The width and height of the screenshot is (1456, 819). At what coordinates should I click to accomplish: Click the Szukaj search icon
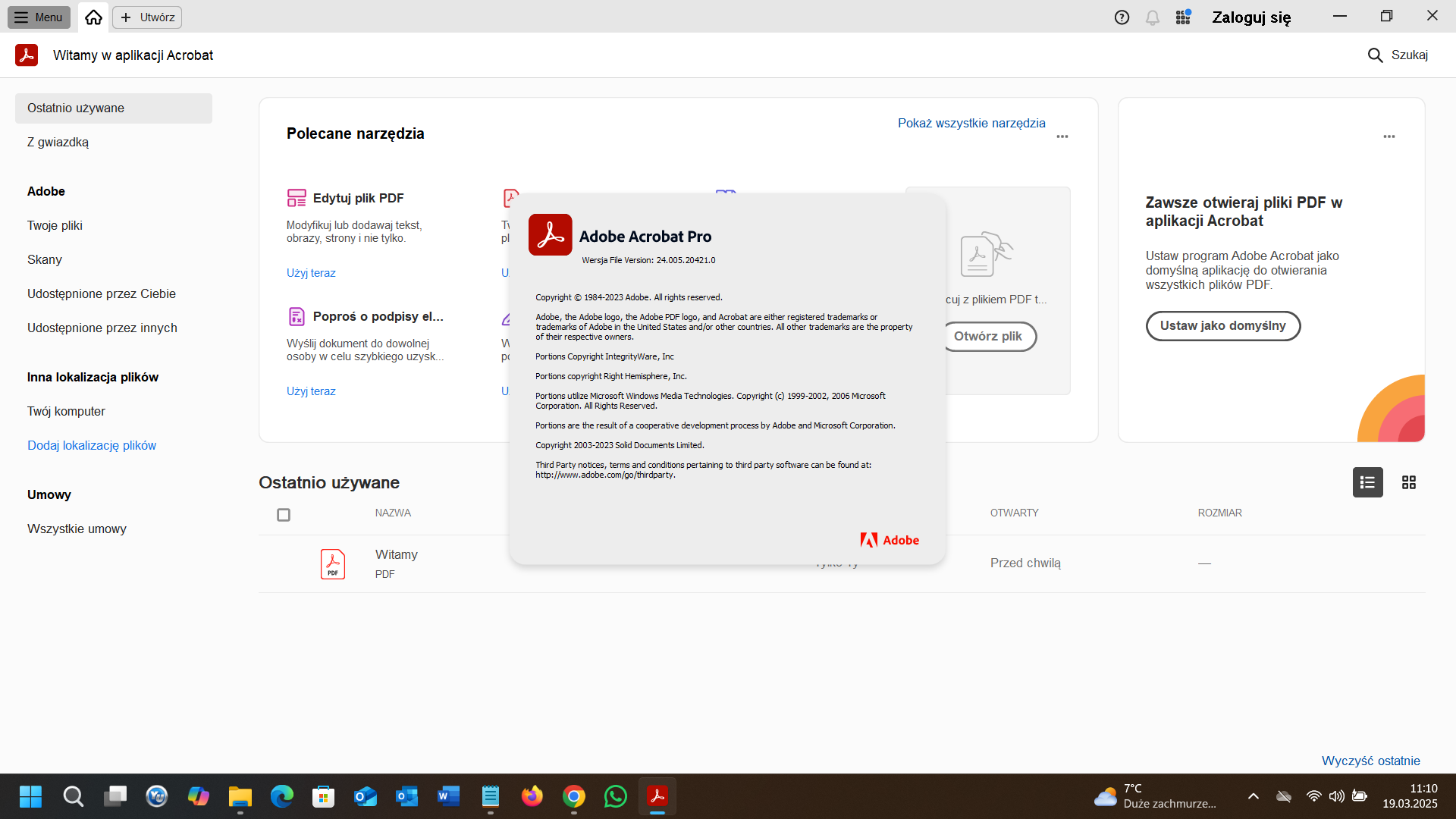coord(1375,55)
